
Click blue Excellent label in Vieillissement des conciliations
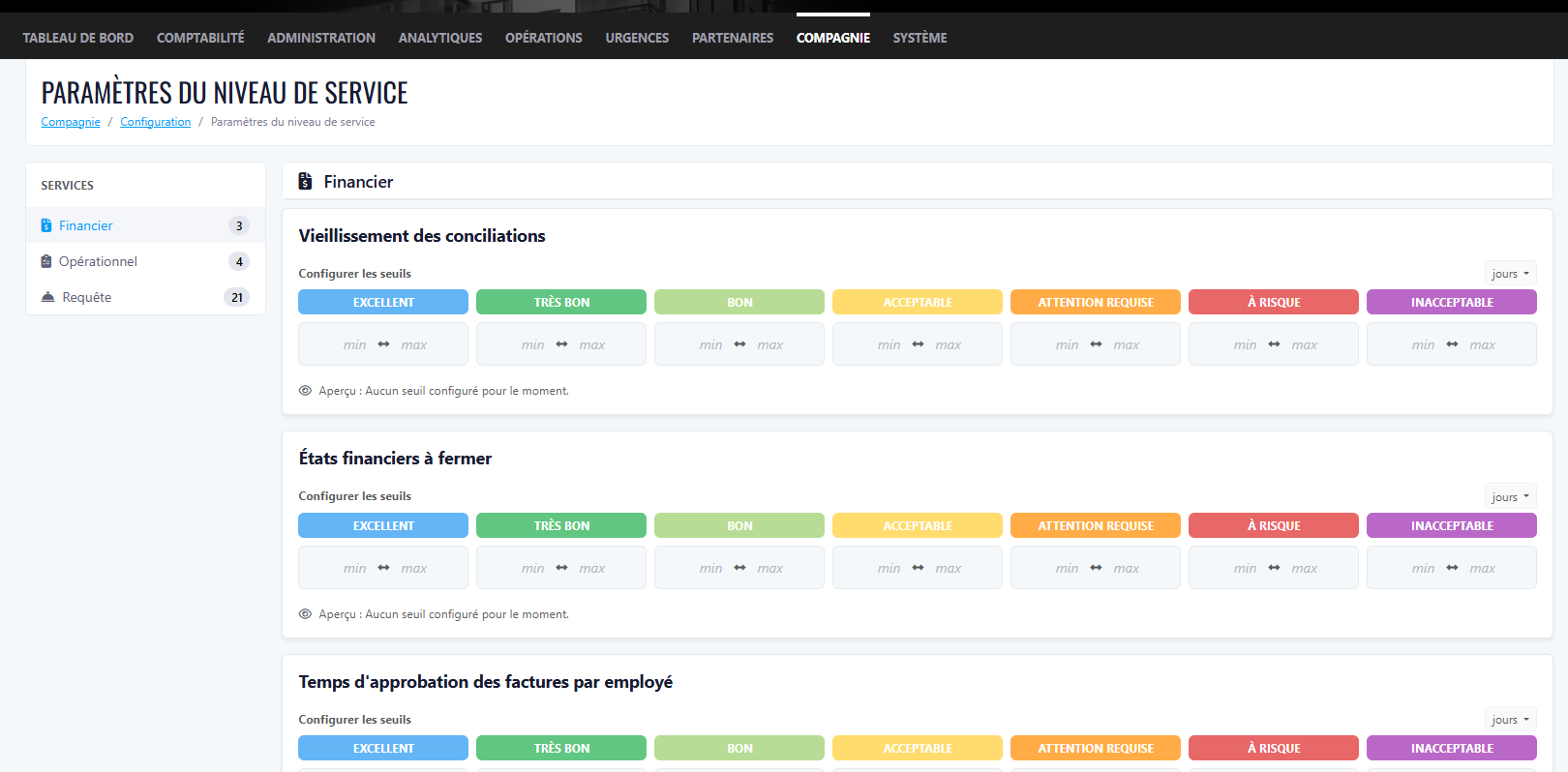[383, 302]
